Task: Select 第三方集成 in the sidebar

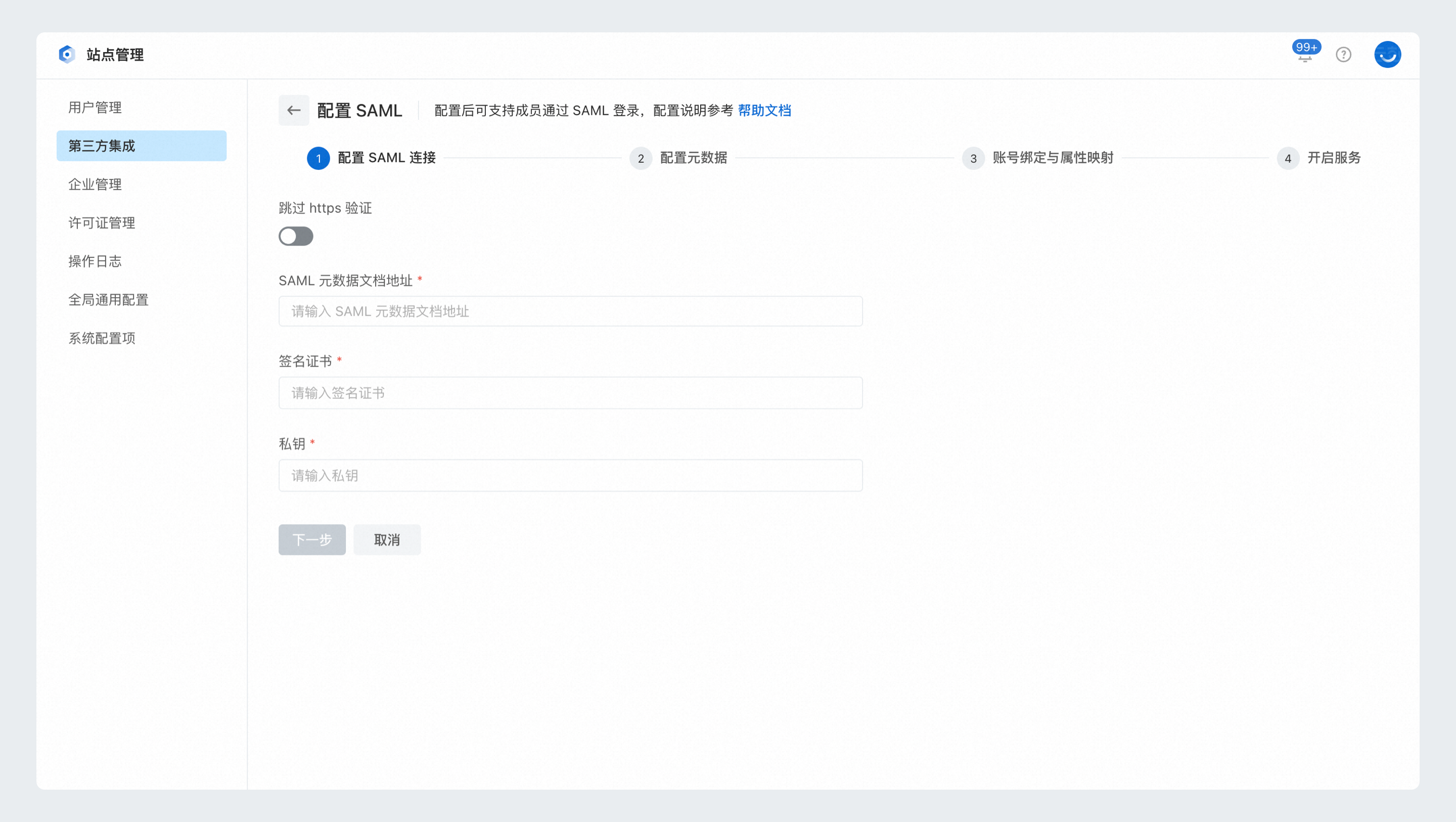Action: point(142,146)
